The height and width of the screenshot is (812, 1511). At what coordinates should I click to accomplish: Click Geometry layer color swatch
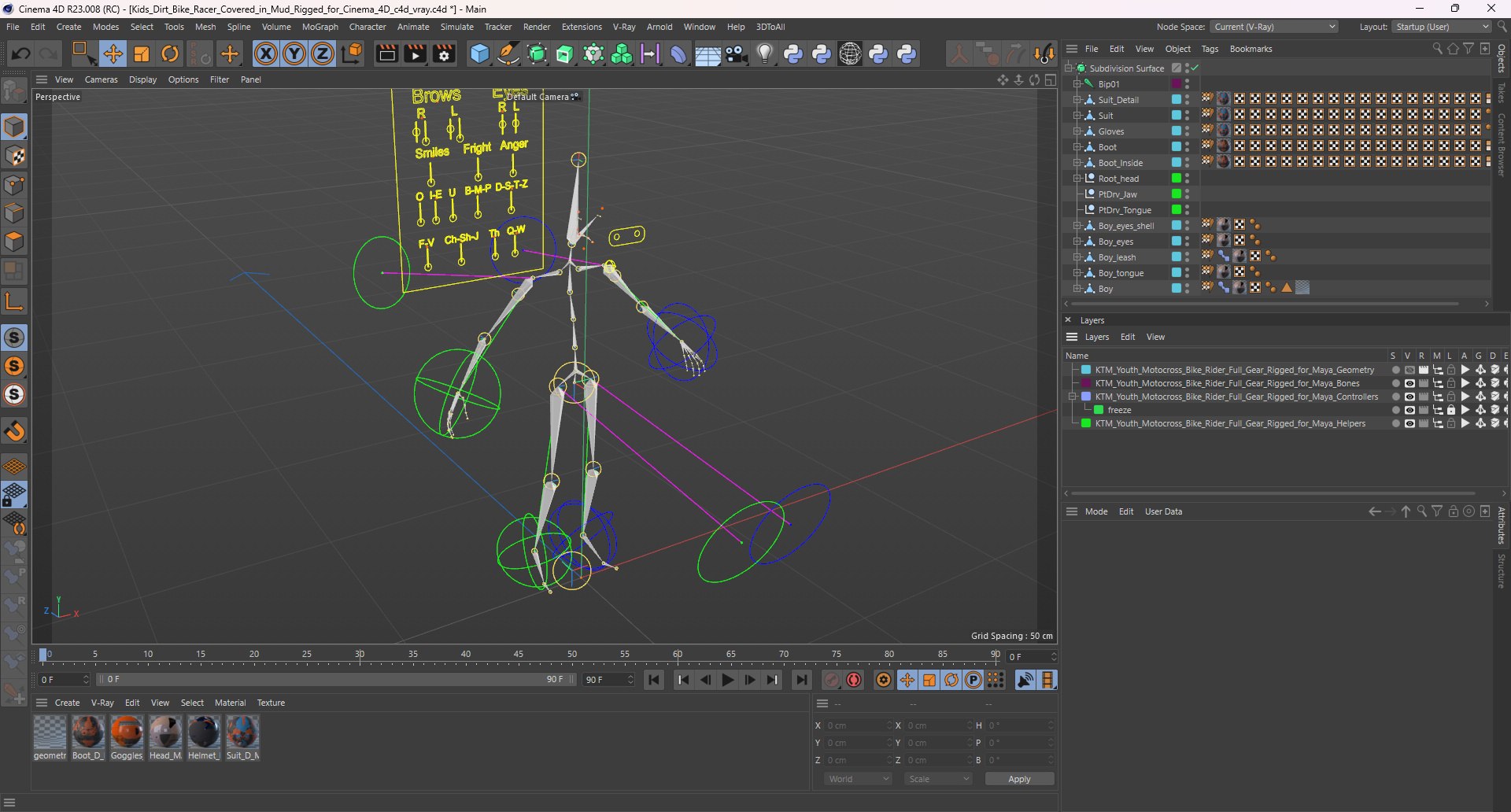click(1086, 370)
